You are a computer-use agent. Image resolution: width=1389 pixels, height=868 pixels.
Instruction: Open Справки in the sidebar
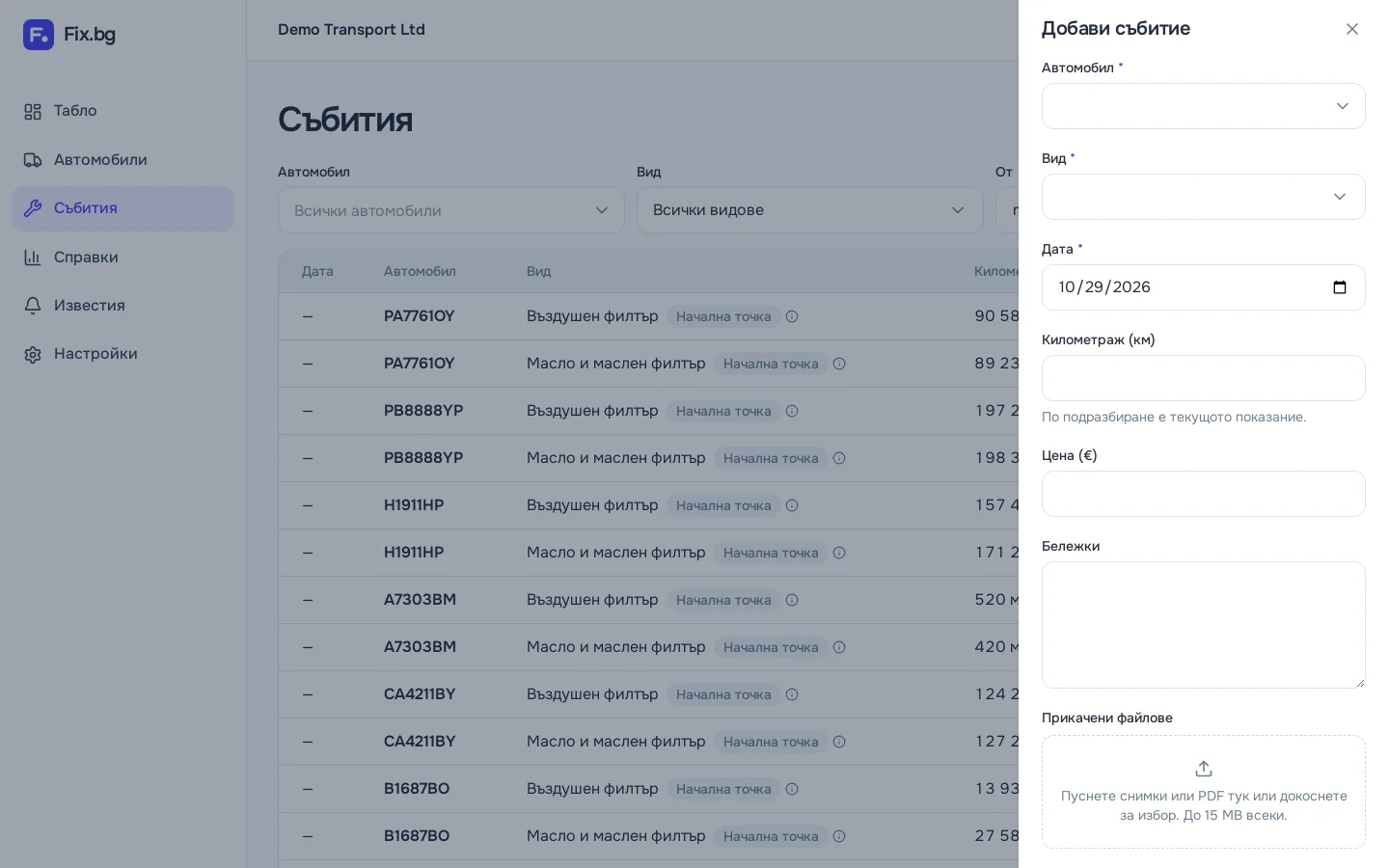(x=123, y=258)
